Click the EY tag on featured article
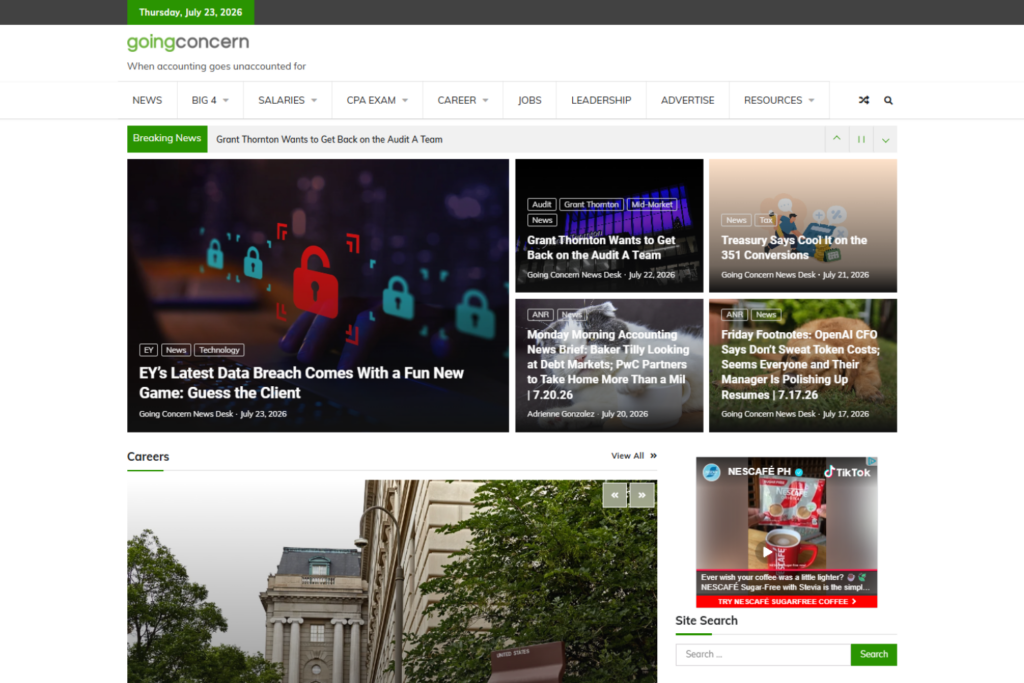 coord(148,350)
